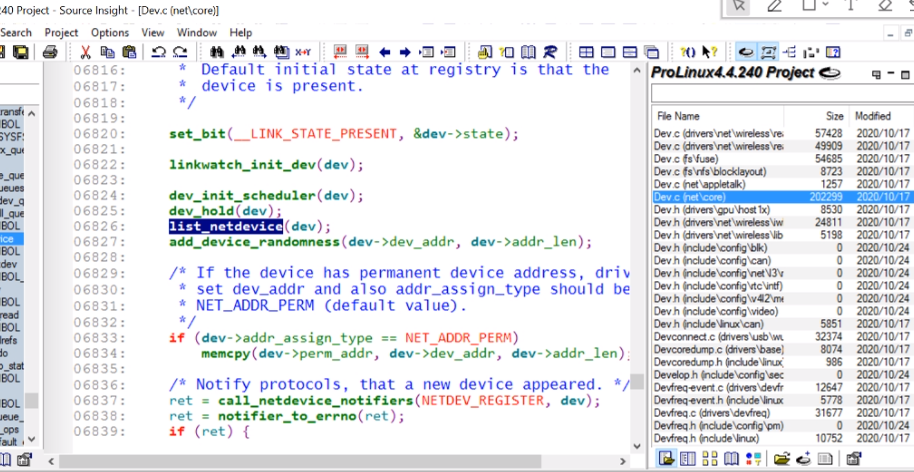This screenshot has height=472, width=914.
Task: Switch to Project Folder Browser four-files icon
Action: (x=709, y=459)
